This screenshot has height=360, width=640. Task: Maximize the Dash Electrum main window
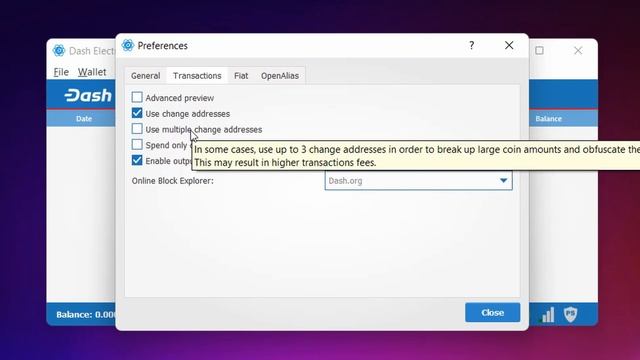[x=540, y=51]
